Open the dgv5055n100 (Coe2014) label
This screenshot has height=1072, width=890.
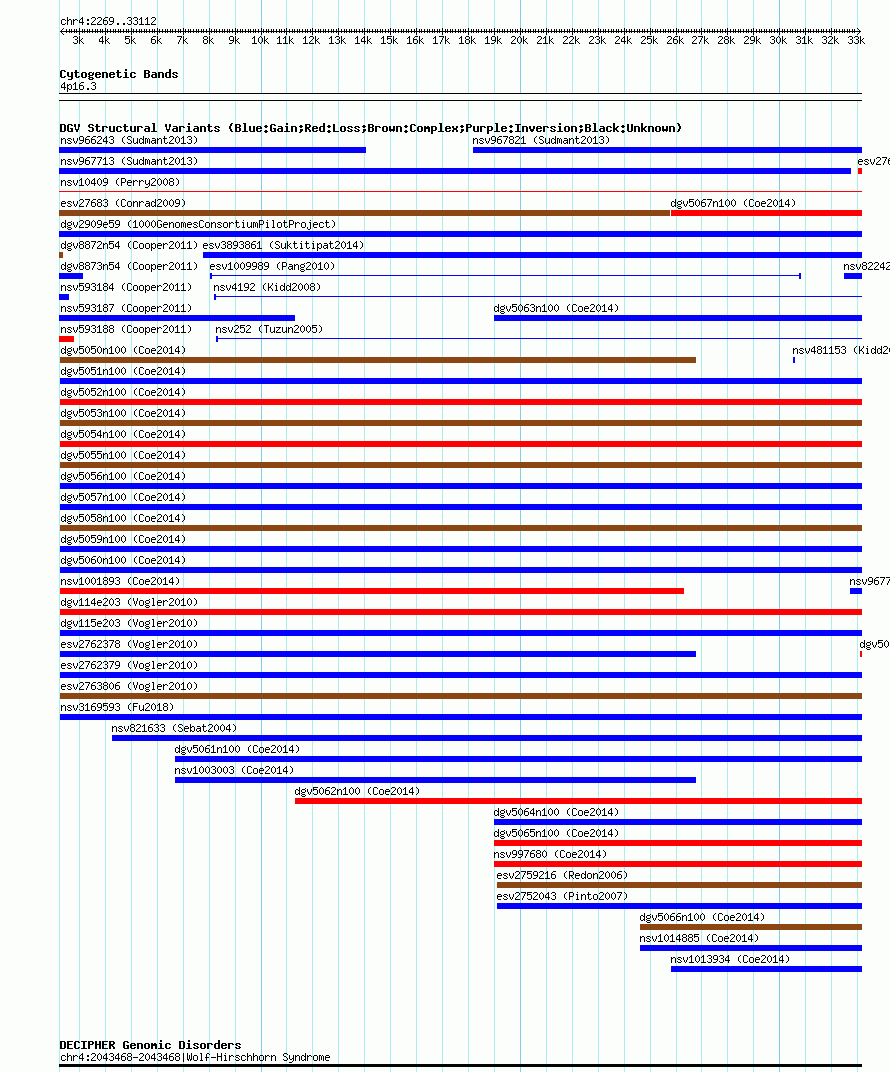coord(123,455)
